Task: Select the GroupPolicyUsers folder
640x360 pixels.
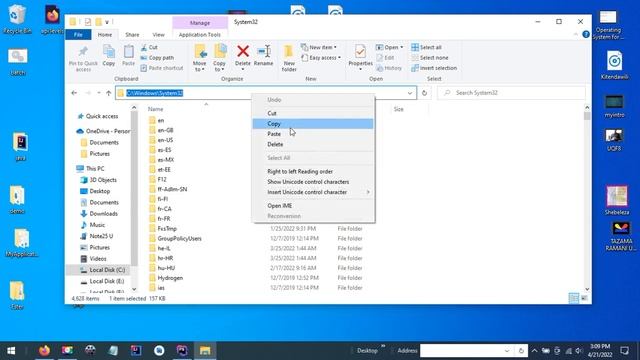Action: (179, 239)
